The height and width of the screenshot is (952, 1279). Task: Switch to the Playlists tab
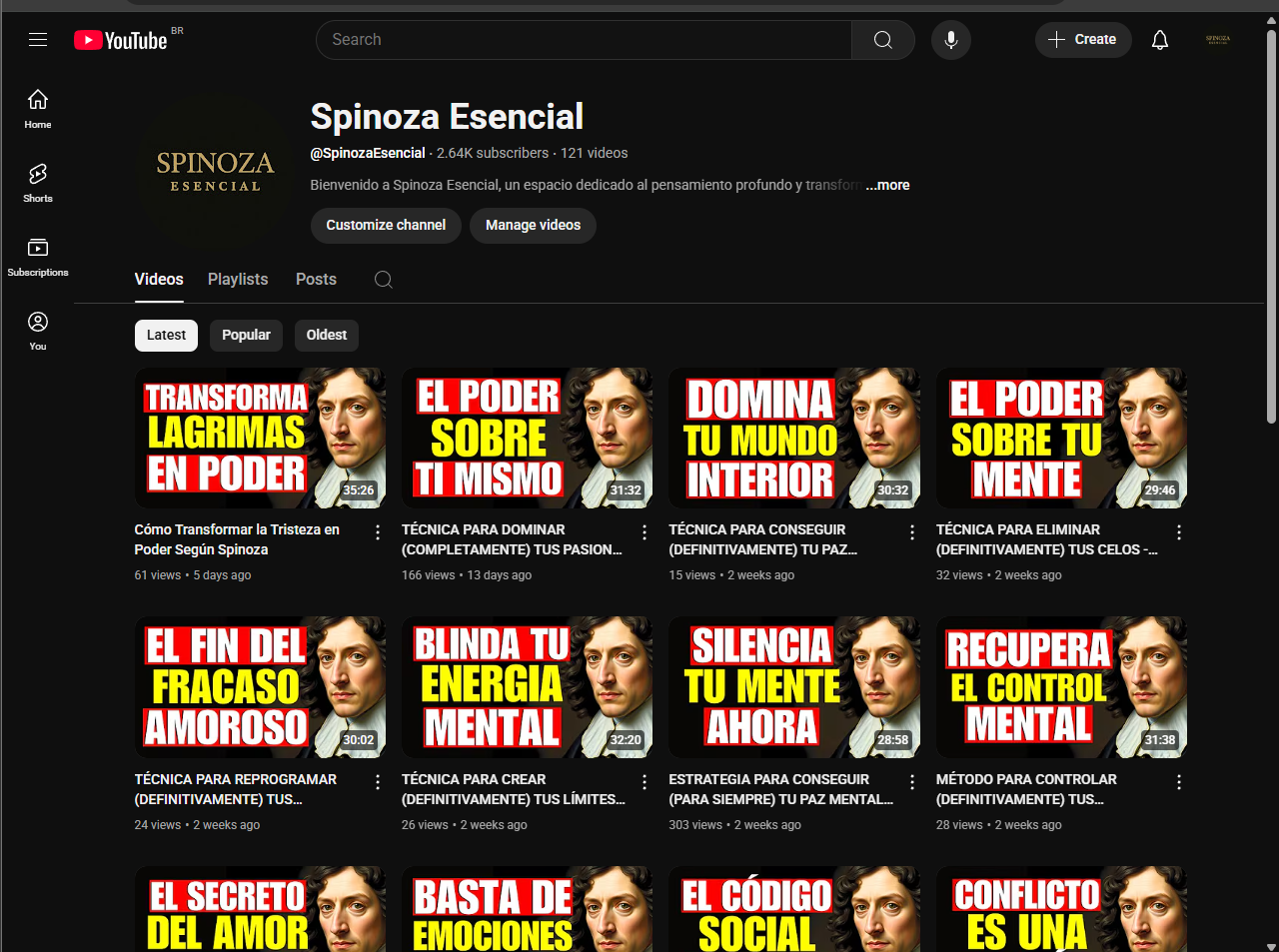coord(238,280)
